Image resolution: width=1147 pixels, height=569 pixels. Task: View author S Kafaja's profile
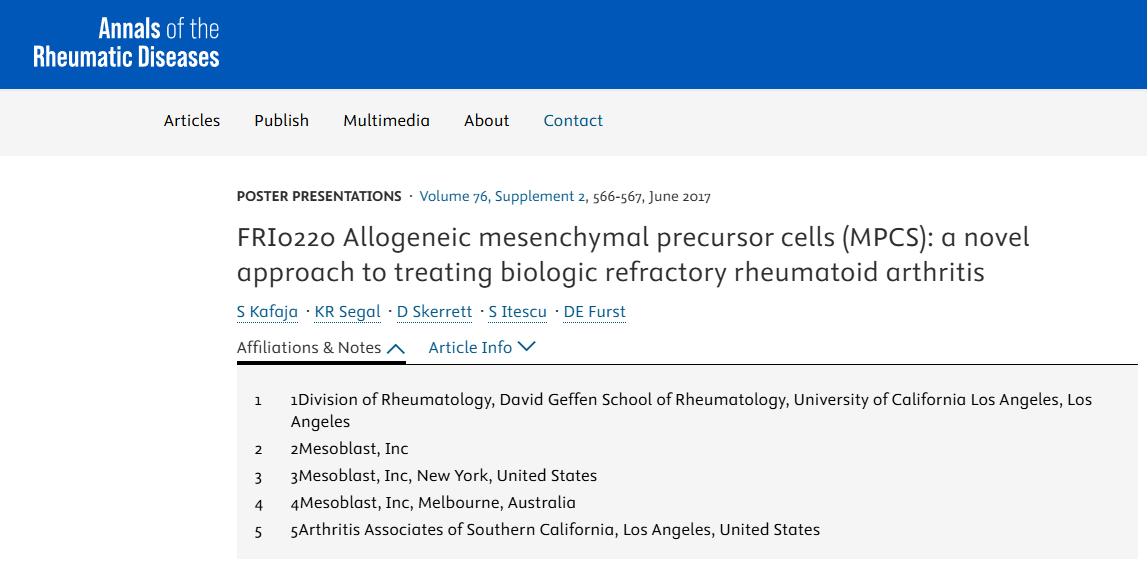pos(267,312)
